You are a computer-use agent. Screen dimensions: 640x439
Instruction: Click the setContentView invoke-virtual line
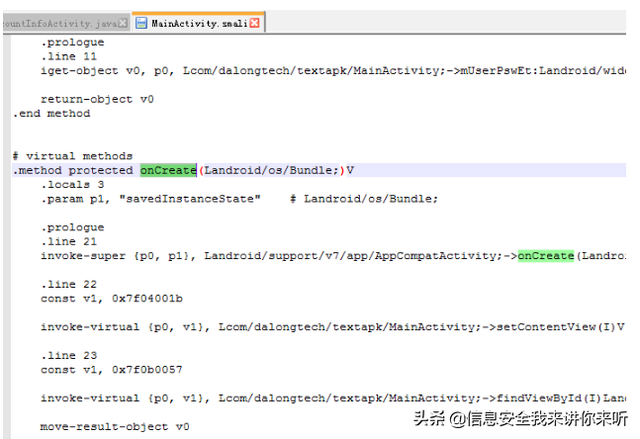click(333, 327)
